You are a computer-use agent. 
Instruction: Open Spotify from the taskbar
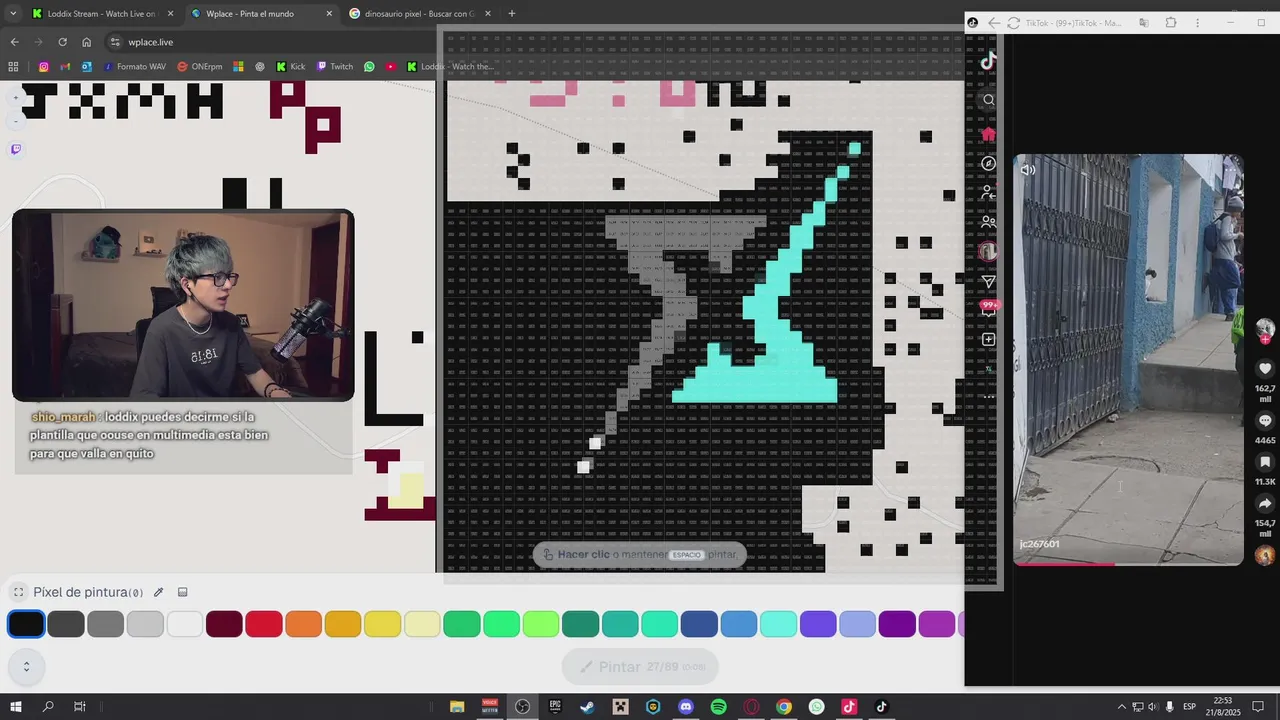pyautogui.click(x=718, y=706)
